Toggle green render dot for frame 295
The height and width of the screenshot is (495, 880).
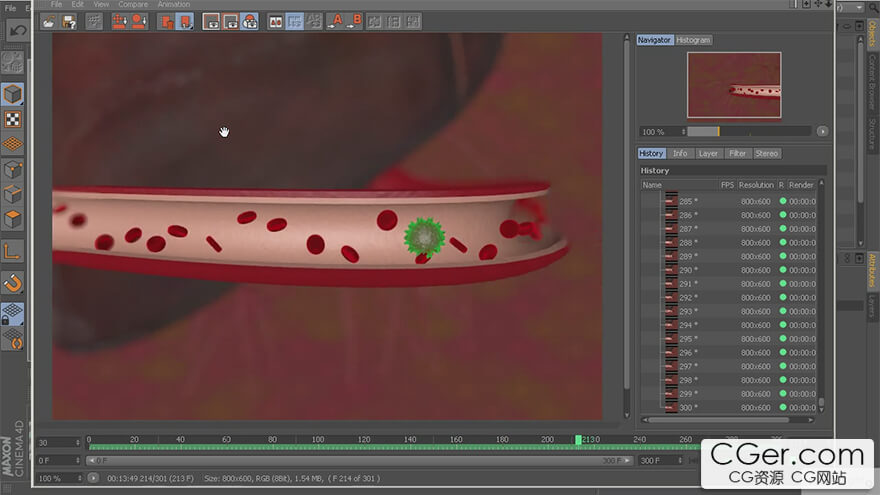tap(783, 339)
